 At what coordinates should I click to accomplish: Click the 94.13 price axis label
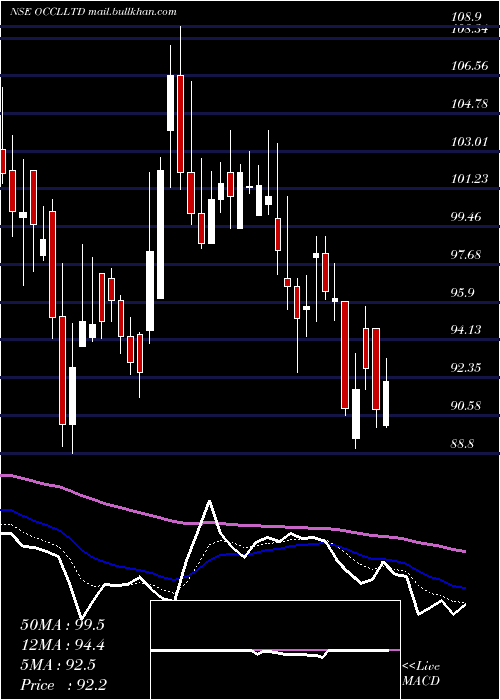coord(466,330)
